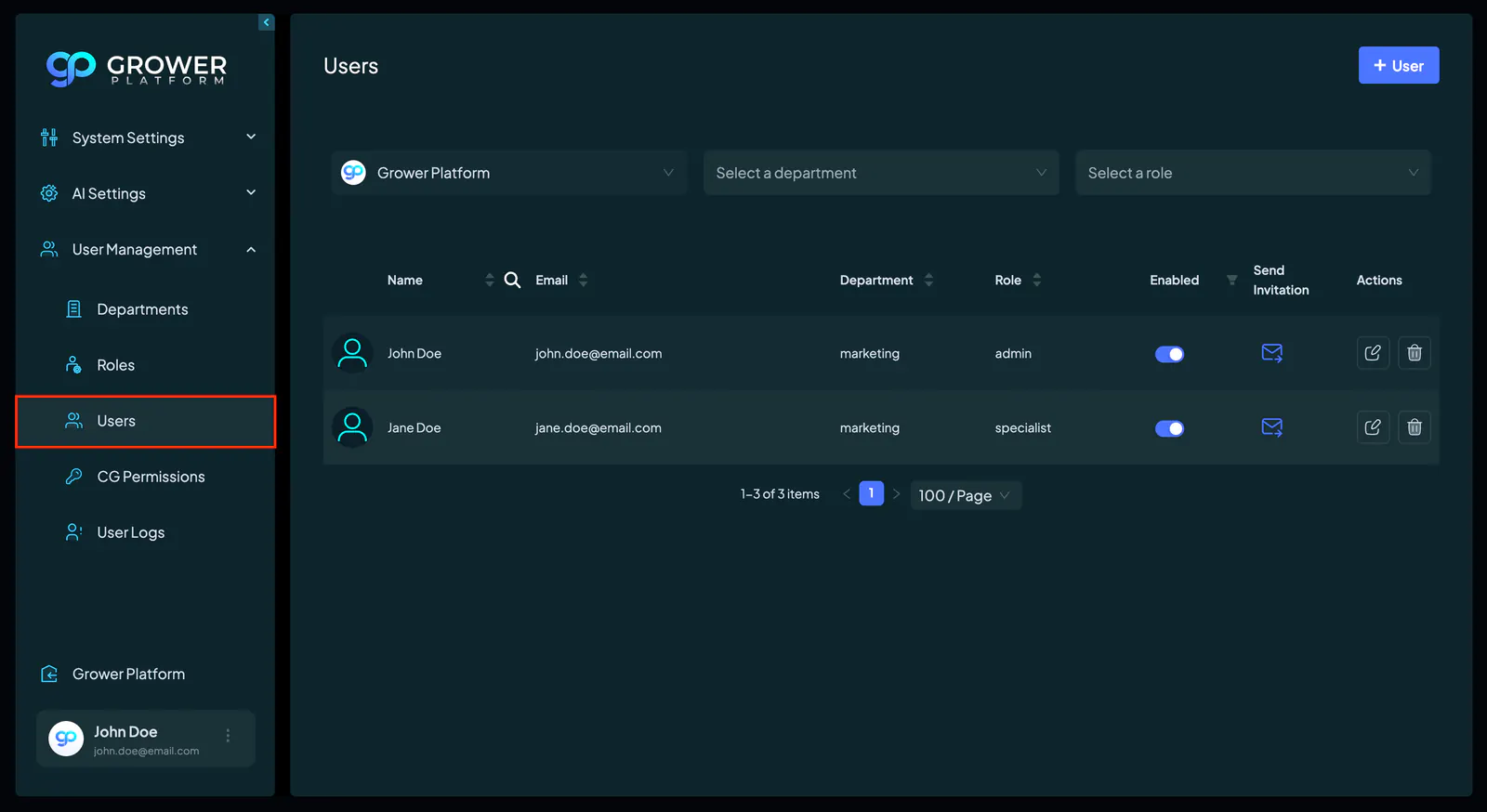The height and width of the screenshot is (812, 1487).
Task: Edit John Doe's user record
Action: (1373, 353)
